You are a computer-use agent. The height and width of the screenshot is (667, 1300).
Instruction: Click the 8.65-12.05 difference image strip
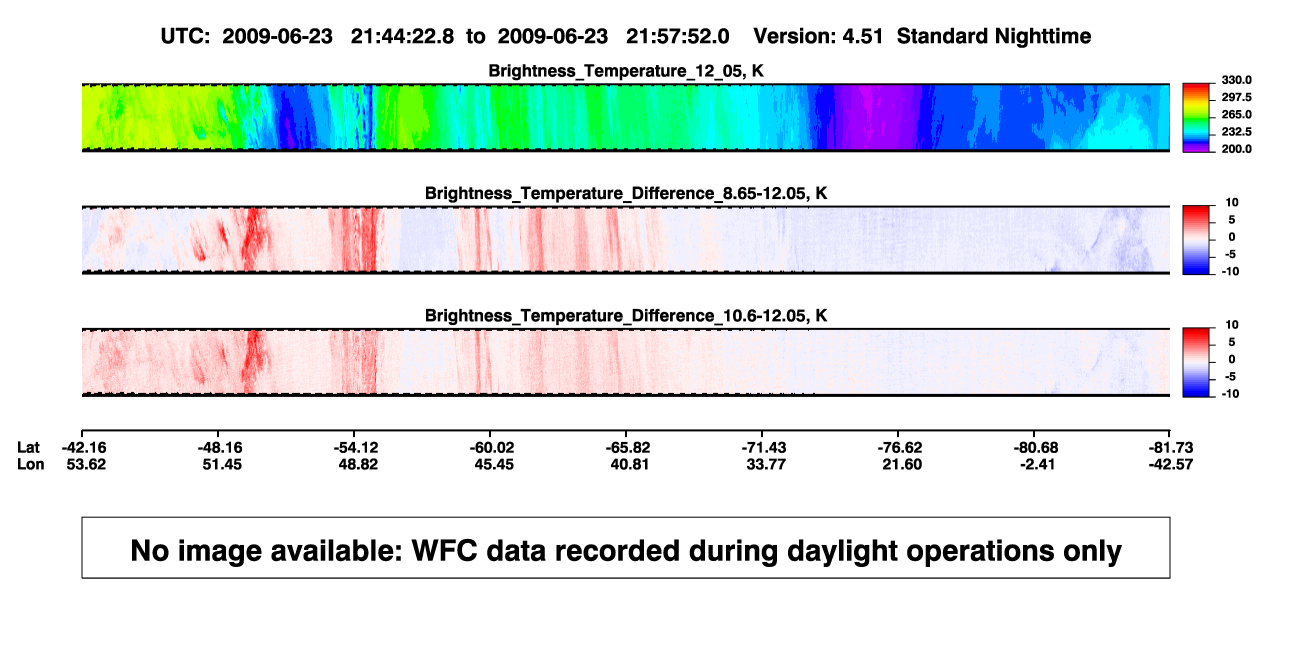pyautogui.click(x=626, y=240)
